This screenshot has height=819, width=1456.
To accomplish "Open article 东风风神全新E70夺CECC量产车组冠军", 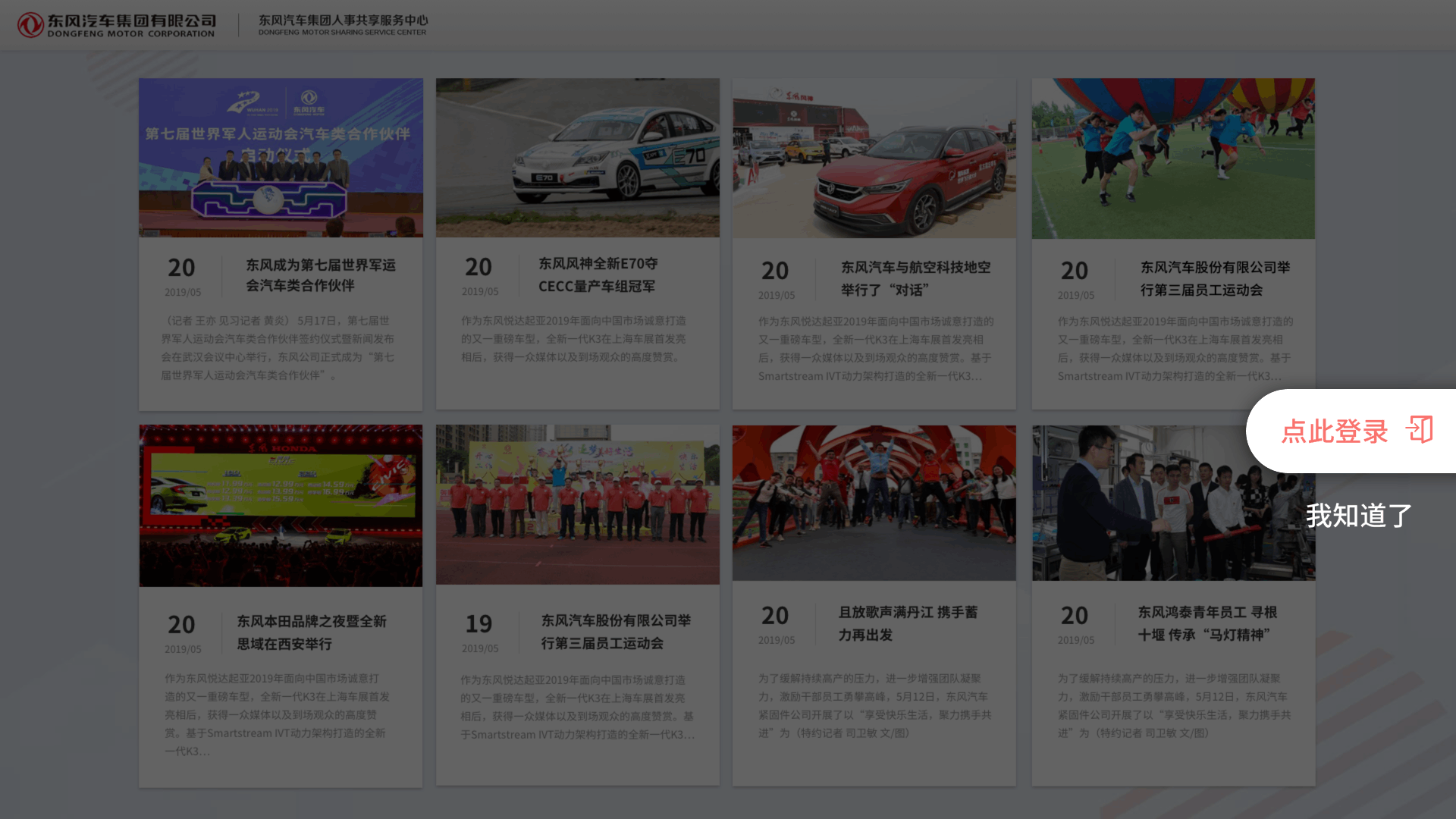I will click(598, 275).
